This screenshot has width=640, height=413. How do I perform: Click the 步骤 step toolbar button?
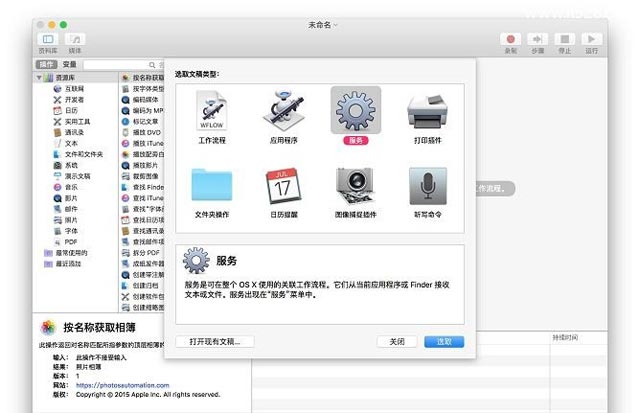tap(538, 39)
